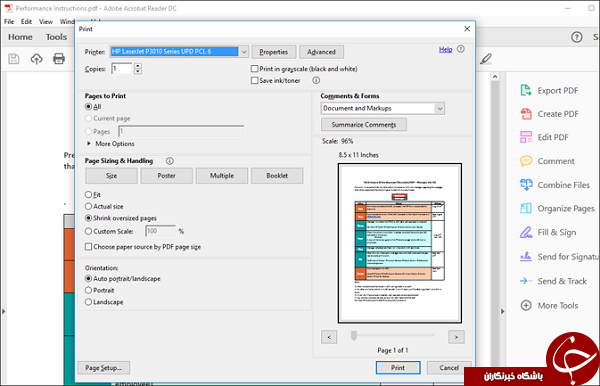The image size is (600, 386).
Task: Go to previous preview page
Action: click(x=329, y=337)
